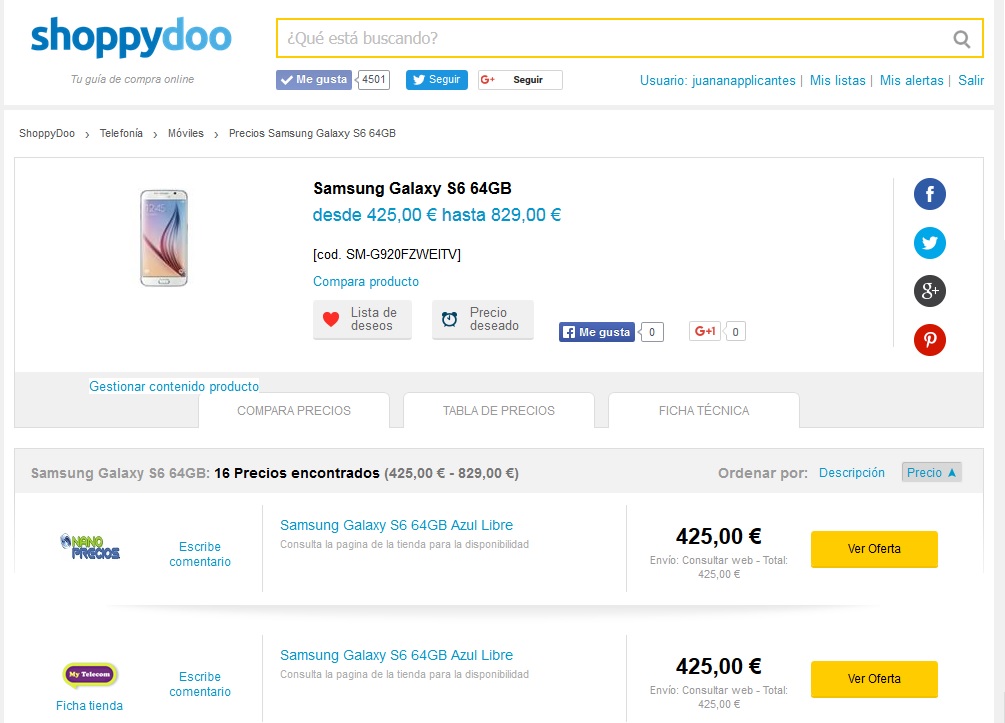The width and height of the screenshot is (1005, 723).
Task: Share product via Twitter round icon
Action: click(x=930, y=243)
